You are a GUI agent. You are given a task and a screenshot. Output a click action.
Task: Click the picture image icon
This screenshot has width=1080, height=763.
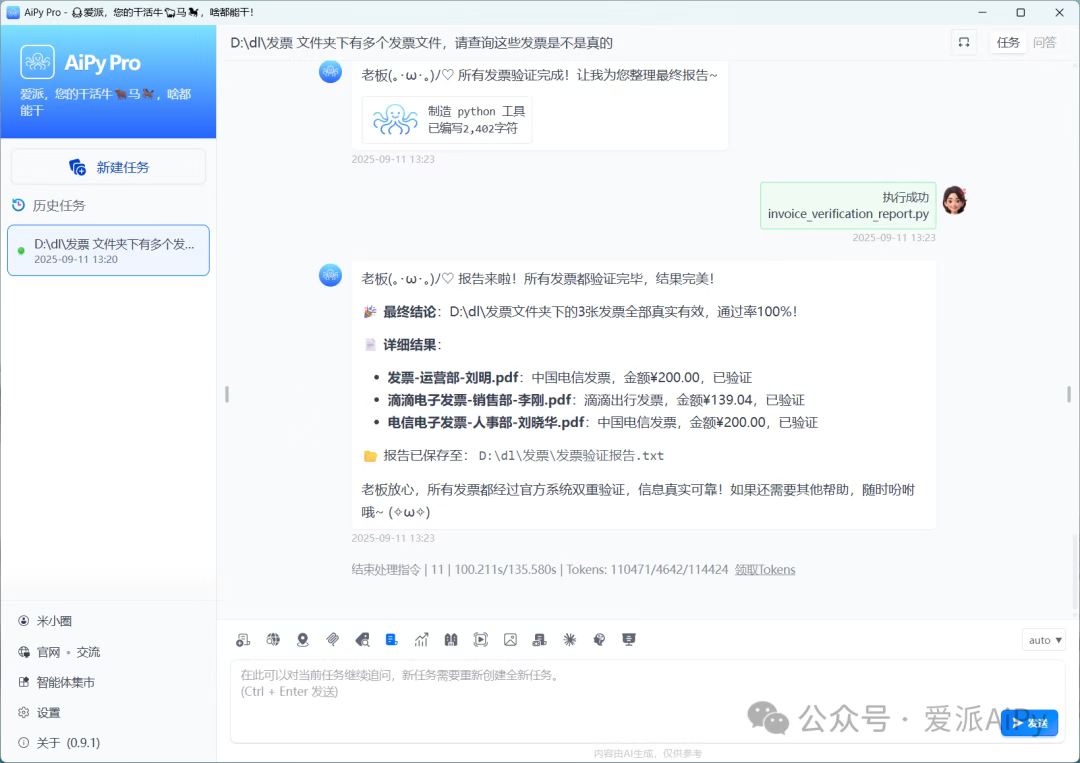[510, 640]
